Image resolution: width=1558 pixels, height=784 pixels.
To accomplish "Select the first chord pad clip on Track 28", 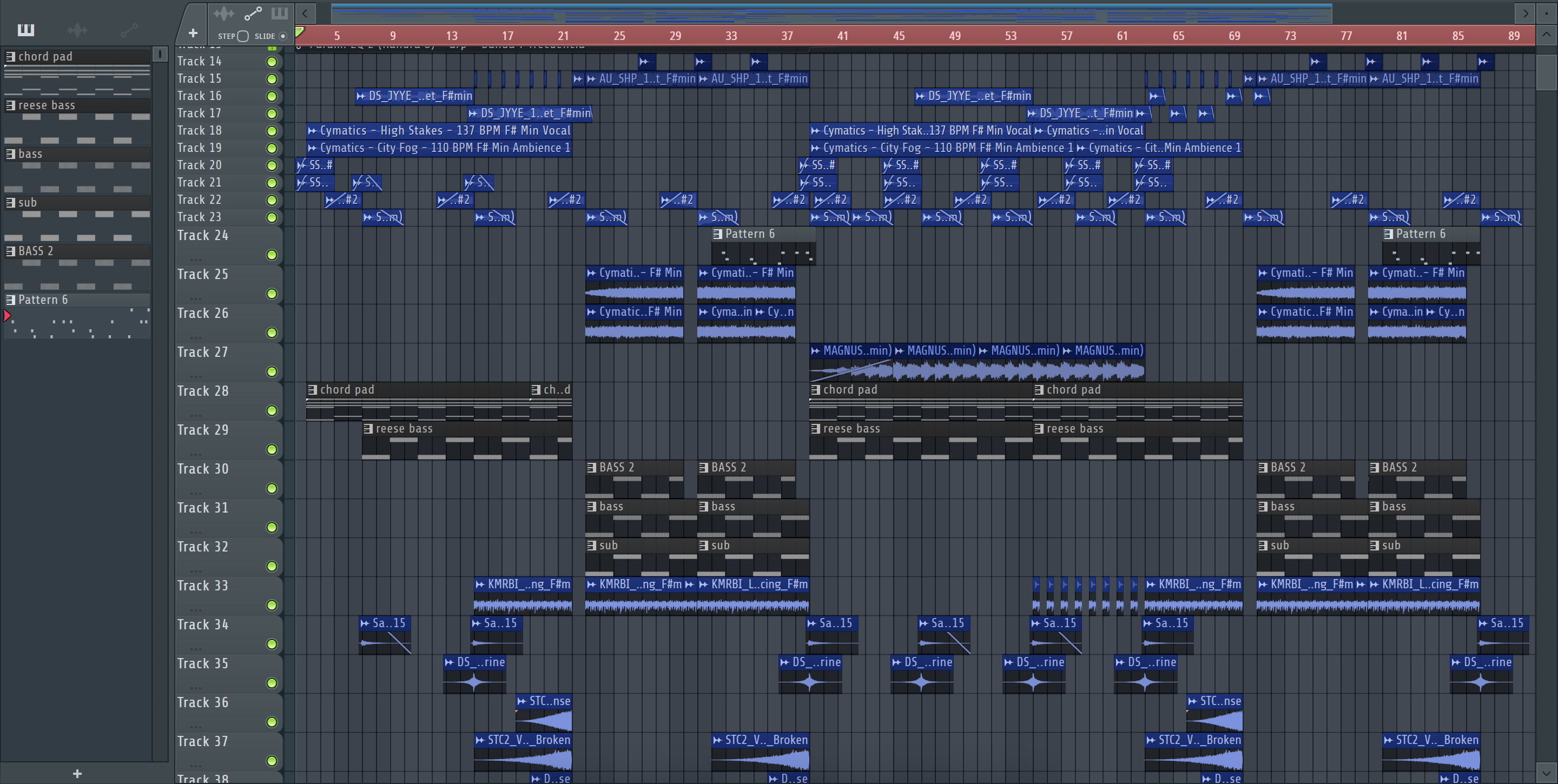I will pyautogui.click(x=418, y=401).
